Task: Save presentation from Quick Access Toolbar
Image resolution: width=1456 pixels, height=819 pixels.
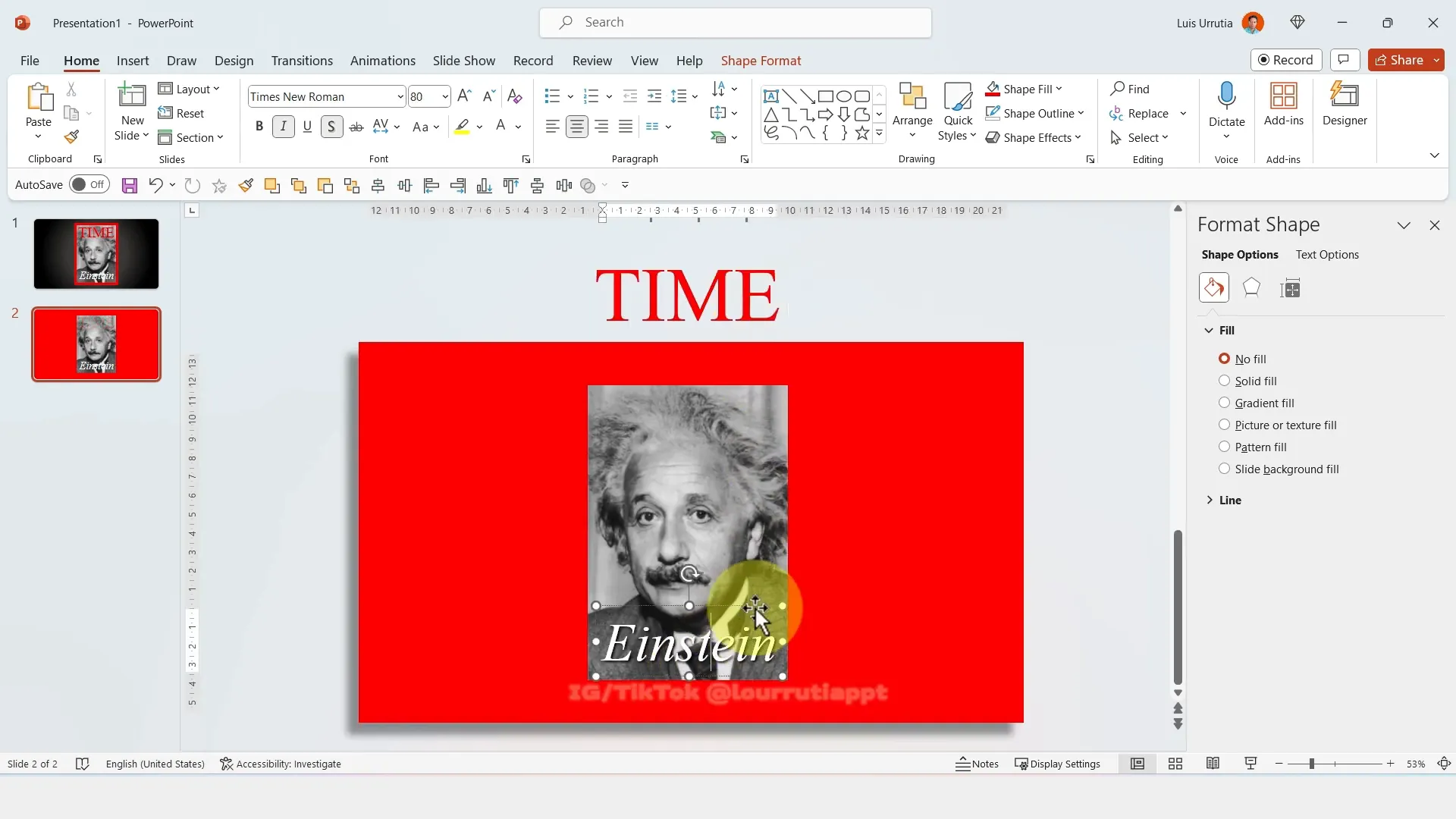Action: click(x=130, y=185)
